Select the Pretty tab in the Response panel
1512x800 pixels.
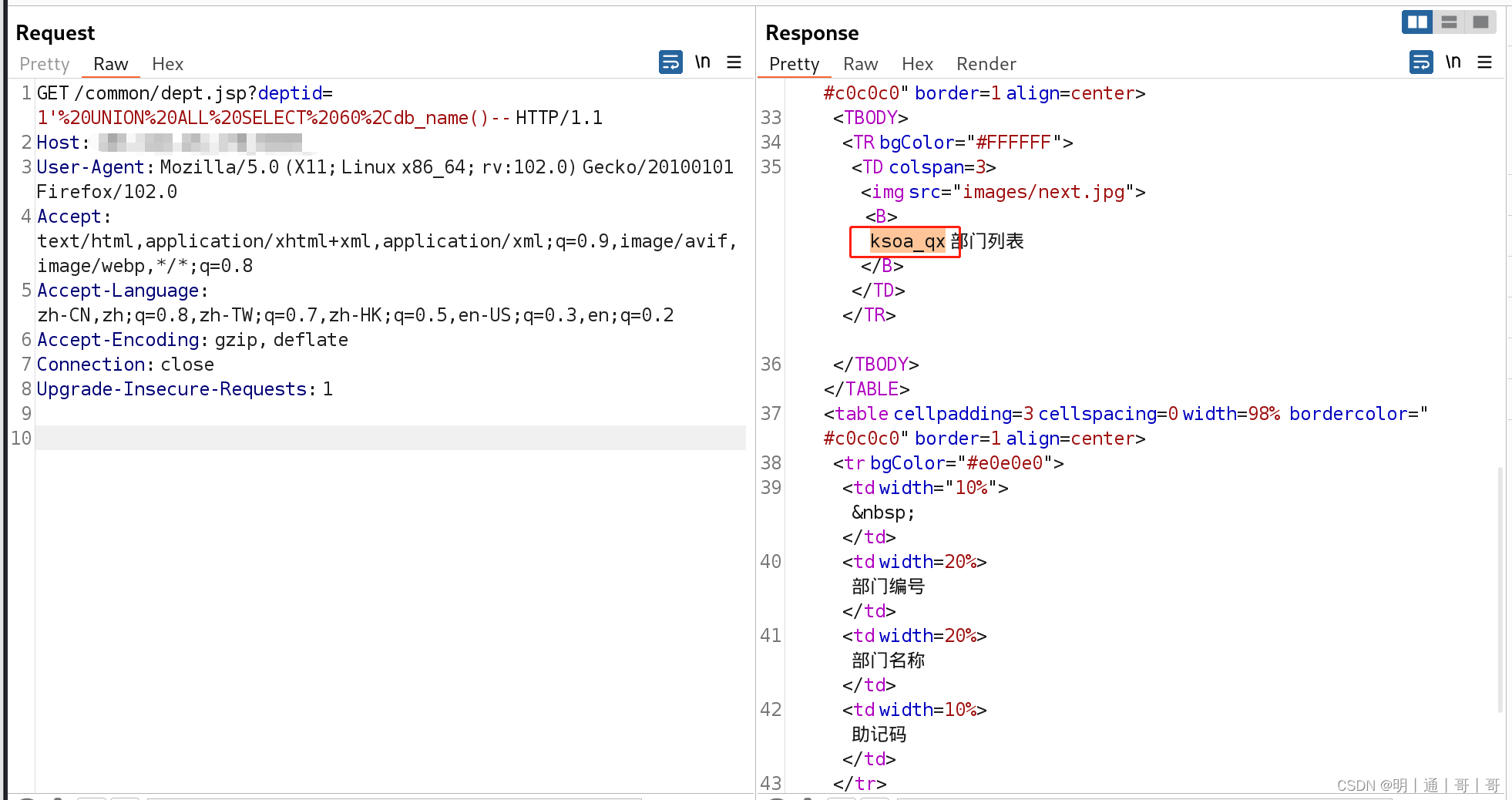(x=794, y=64)
